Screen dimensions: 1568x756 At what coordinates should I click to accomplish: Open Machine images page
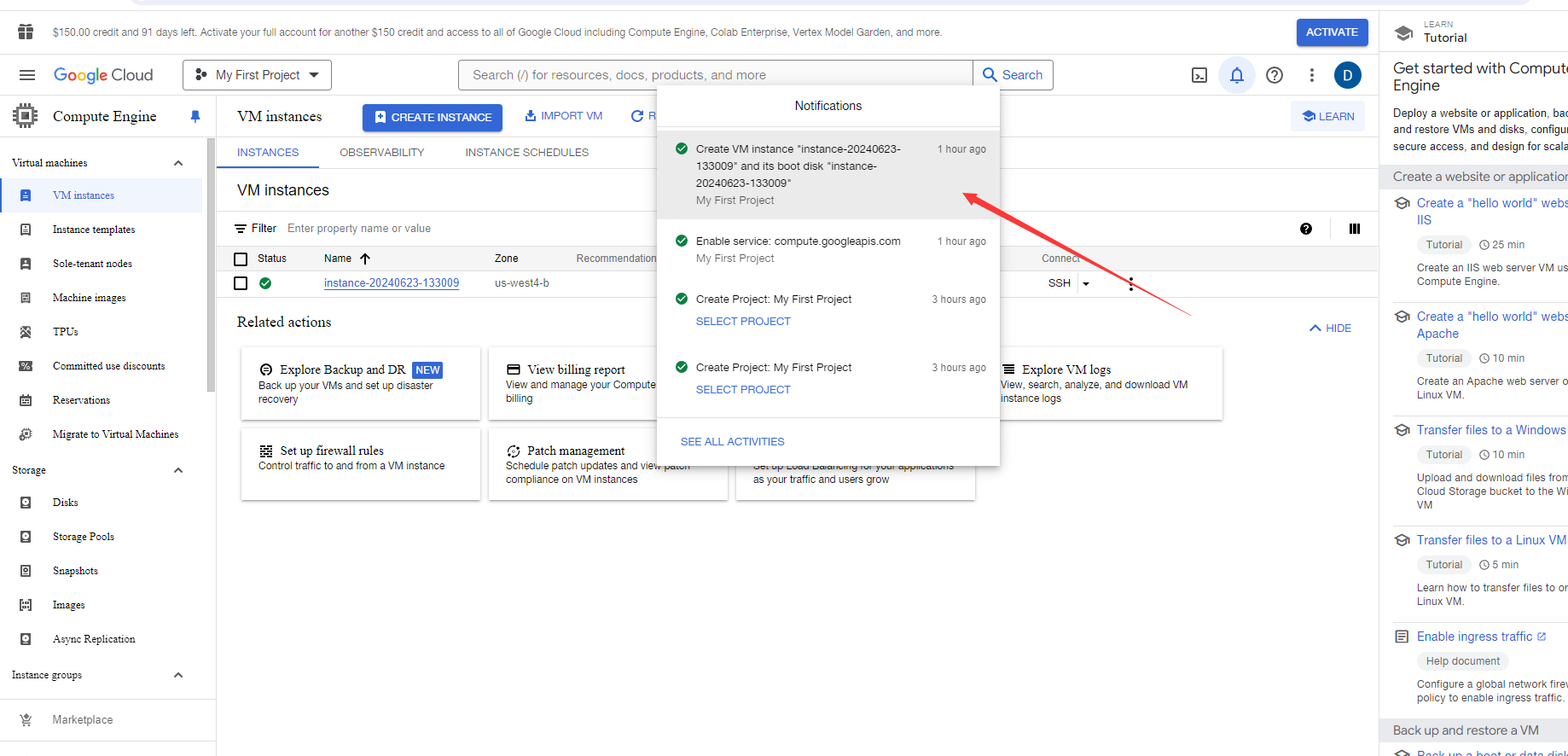pos(90,298)
